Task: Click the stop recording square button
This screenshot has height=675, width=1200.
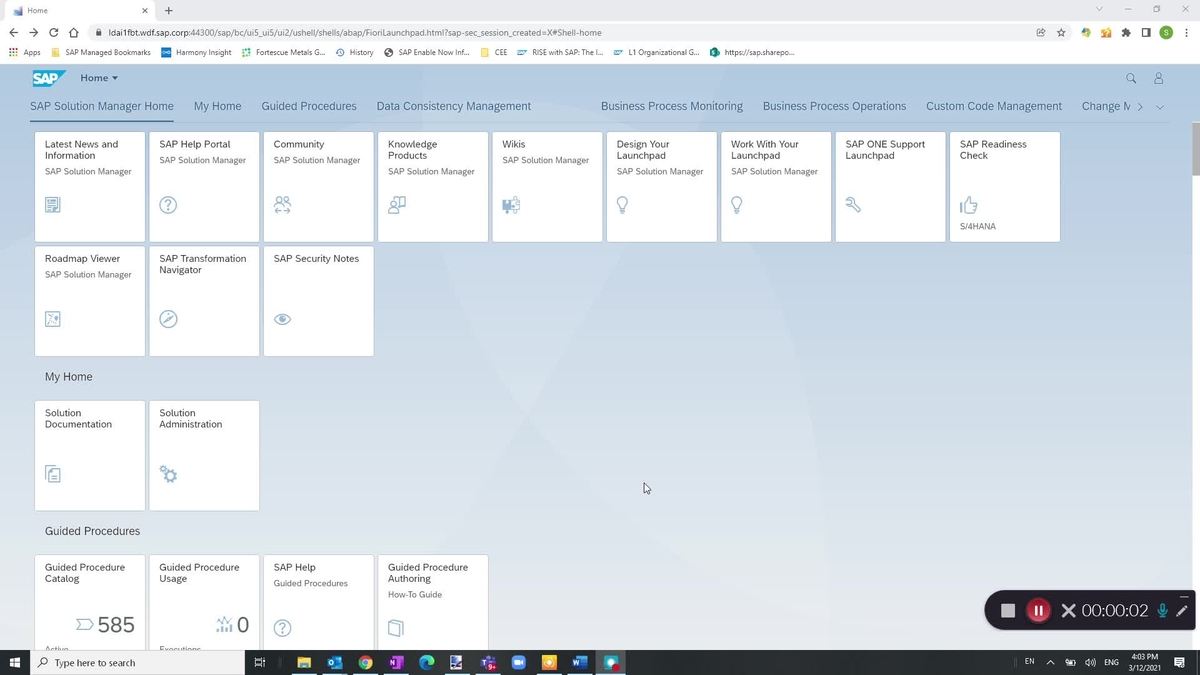Action: click(x=1008, y=610)
